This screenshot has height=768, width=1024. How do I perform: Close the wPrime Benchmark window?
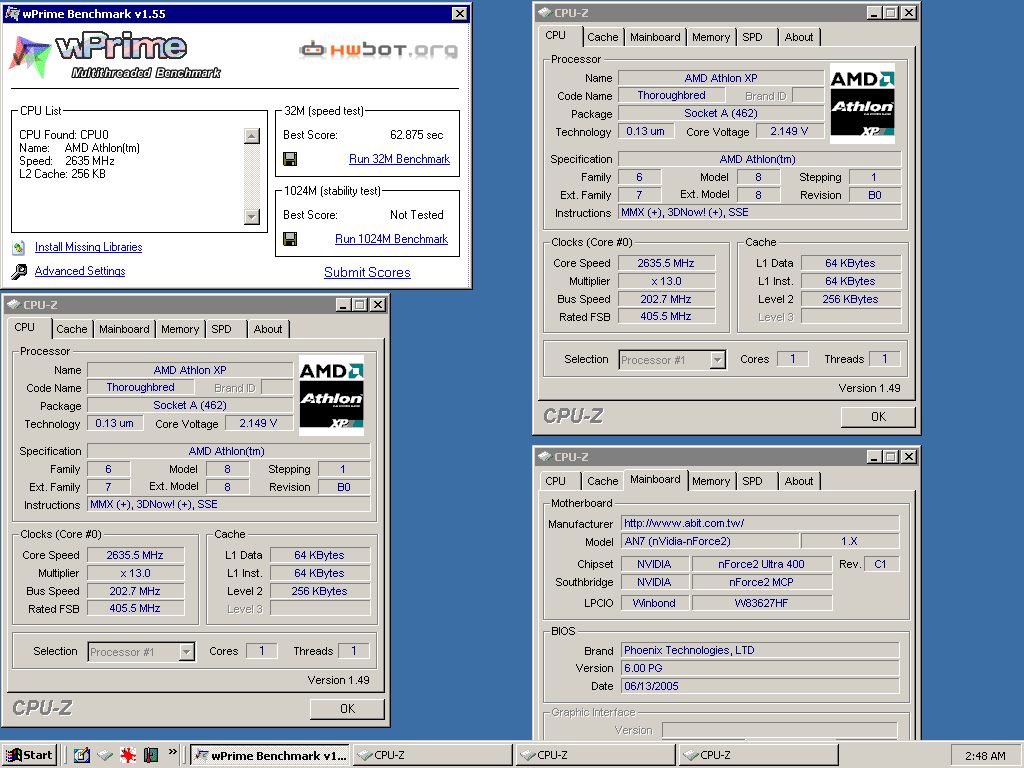(460, 13)
